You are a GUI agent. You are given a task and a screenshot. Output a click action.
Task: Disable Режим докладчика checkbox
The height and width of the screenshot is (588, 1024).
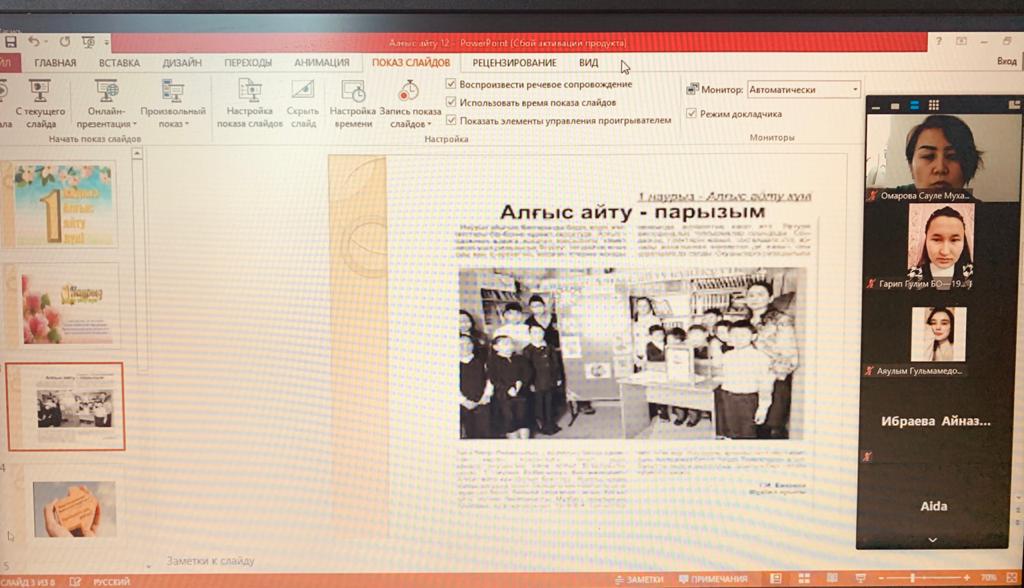tap(692, 114)
